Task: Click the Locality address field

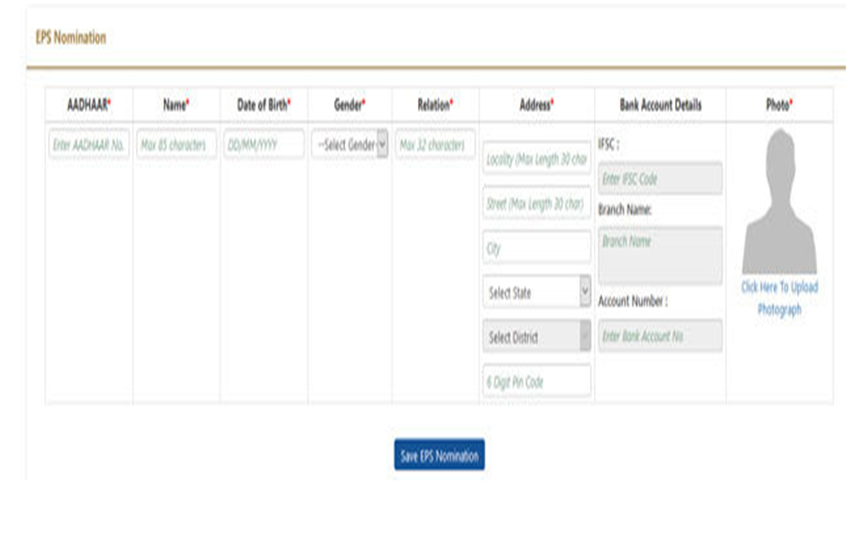Action: 536,159
